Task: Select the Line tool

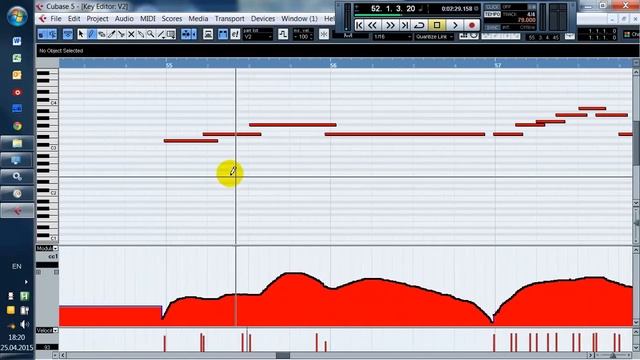Action: 161,34
